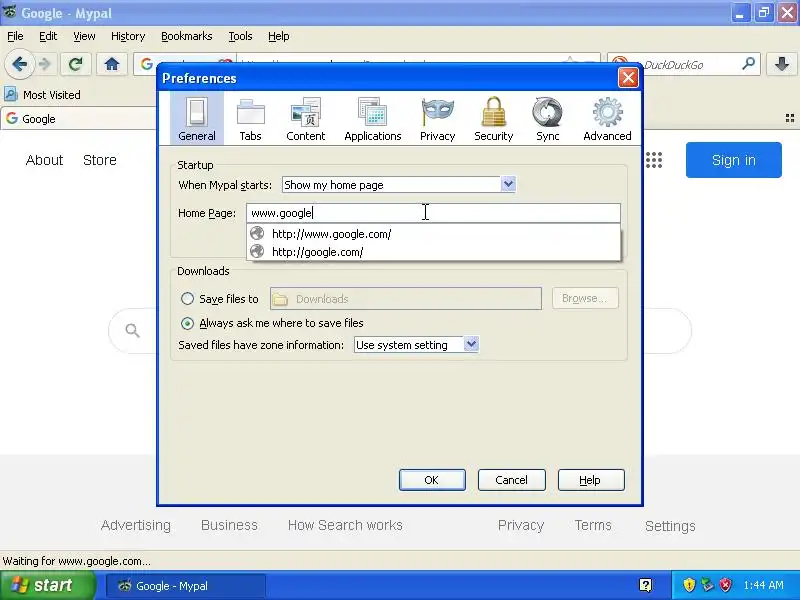Screen dimensions: 800x600
Task: Expand the When Mypal starts dropdown
Action: pyautogui.click(x=508, y=184)
